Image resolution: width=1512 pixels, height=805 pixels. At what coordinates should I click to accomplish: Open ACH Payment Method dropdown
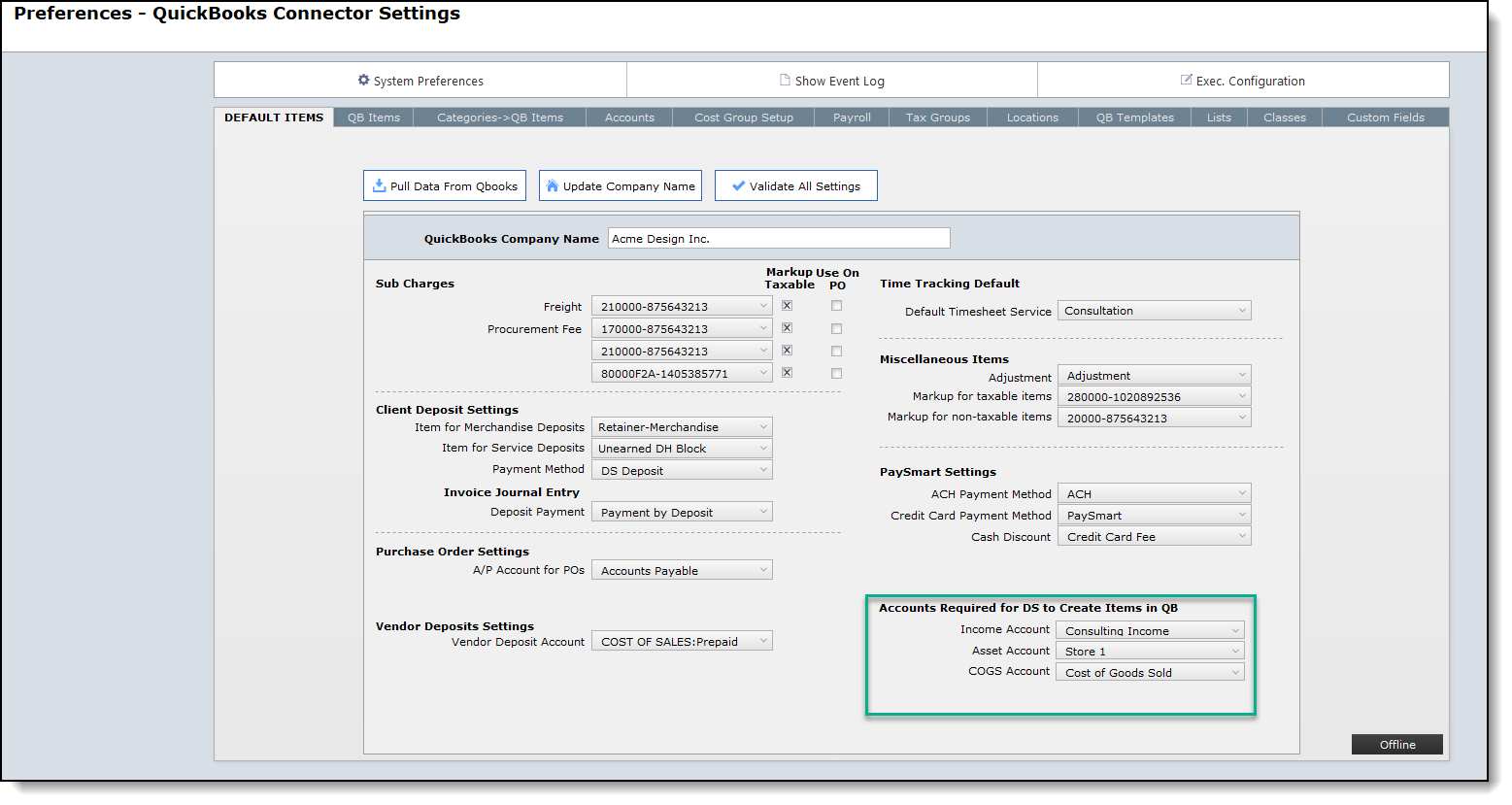click(x=1154, y=493)
